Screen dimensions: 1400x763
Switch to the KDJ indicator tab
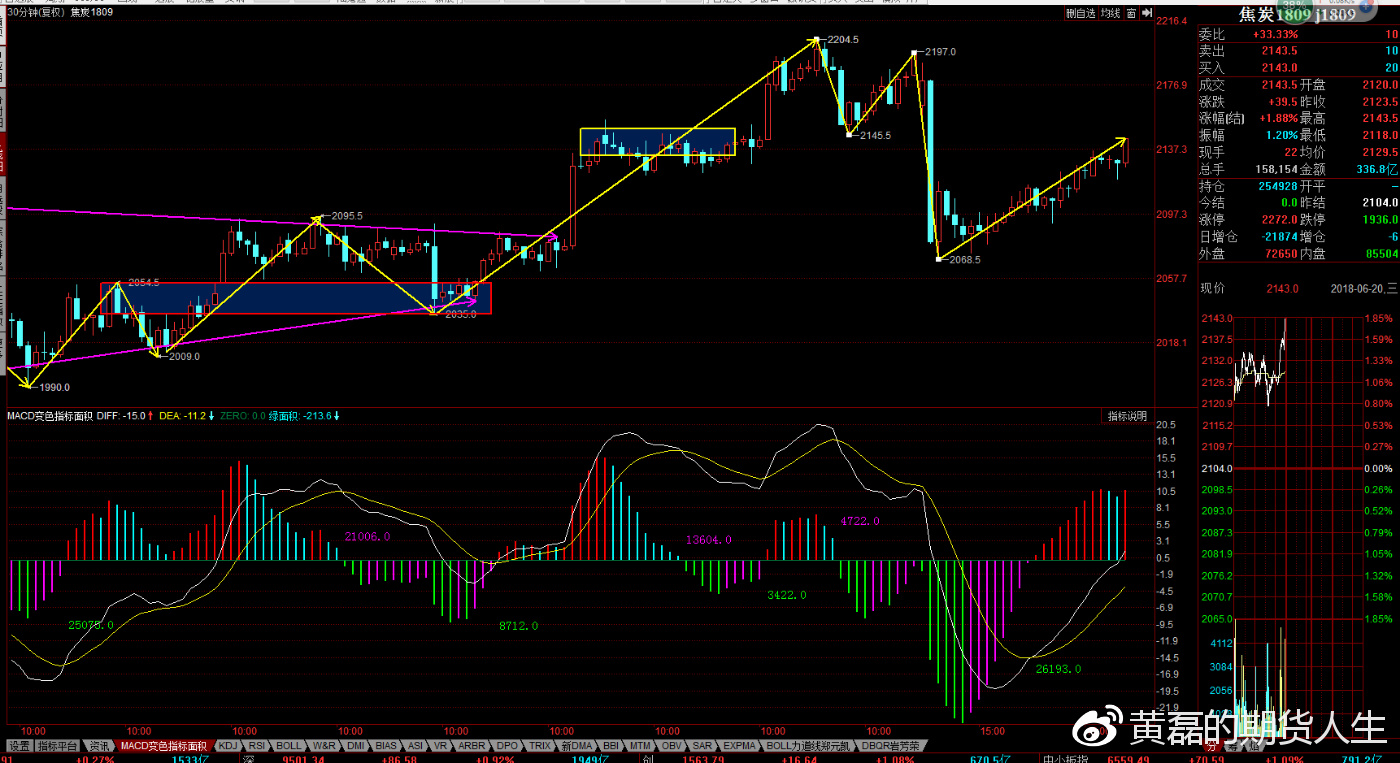point(228,746)
